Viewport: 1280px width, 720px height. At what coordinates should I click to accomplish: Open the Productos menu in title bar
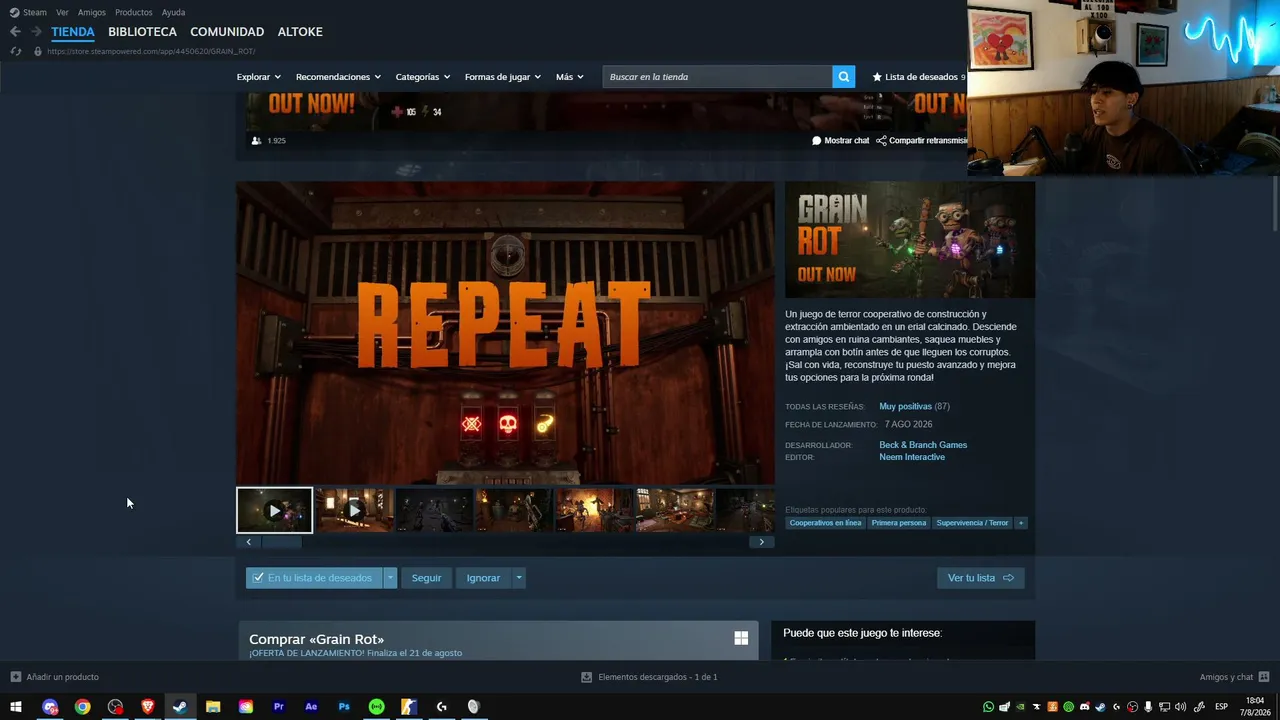(x=134, y=12)
